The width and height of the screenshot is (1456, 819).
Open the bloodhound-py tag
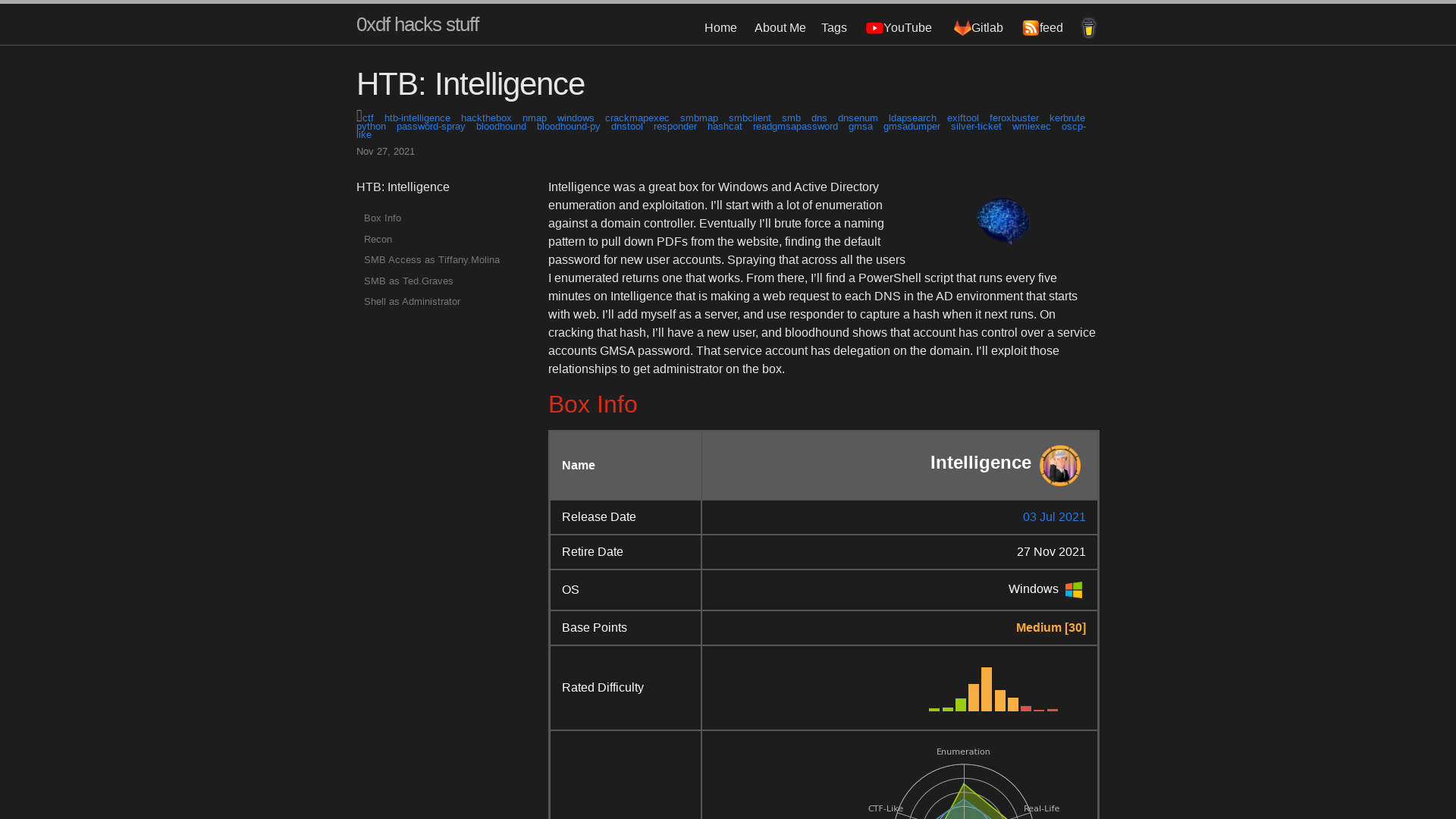(568, 127)
